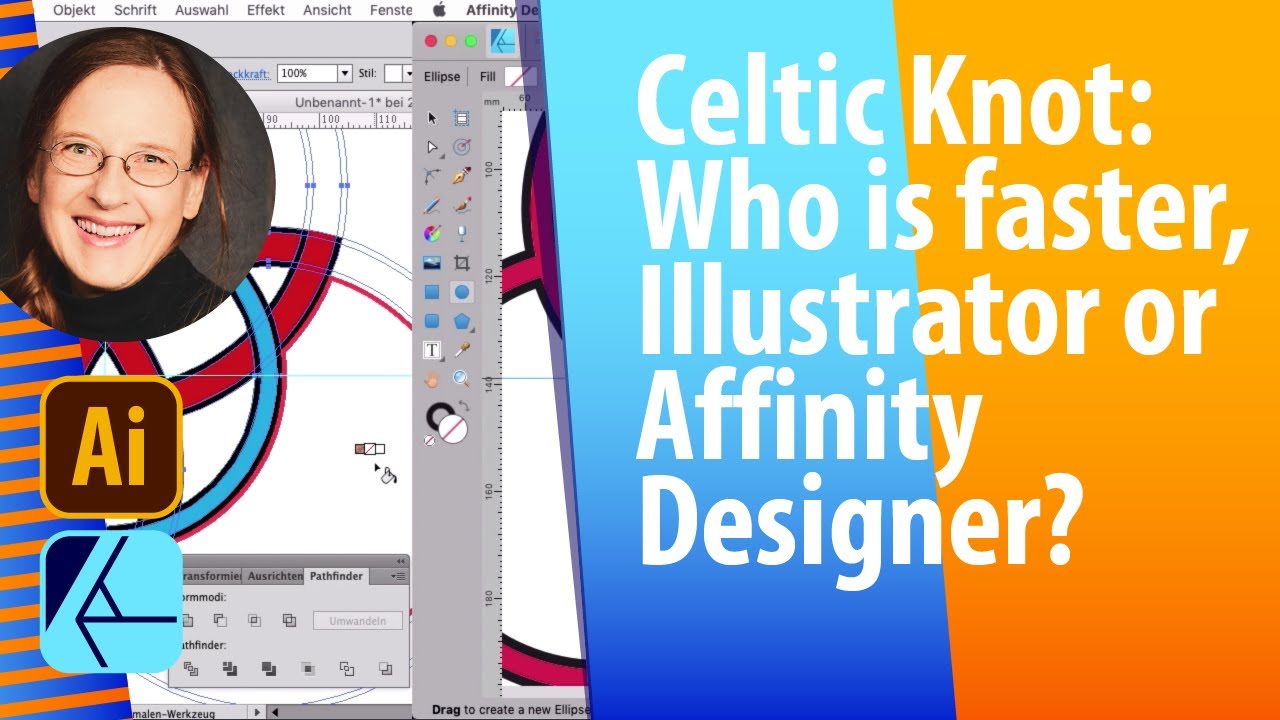Select the Rounded Rectangle tool
The image size is (1280, 720).
pos(432,321)
